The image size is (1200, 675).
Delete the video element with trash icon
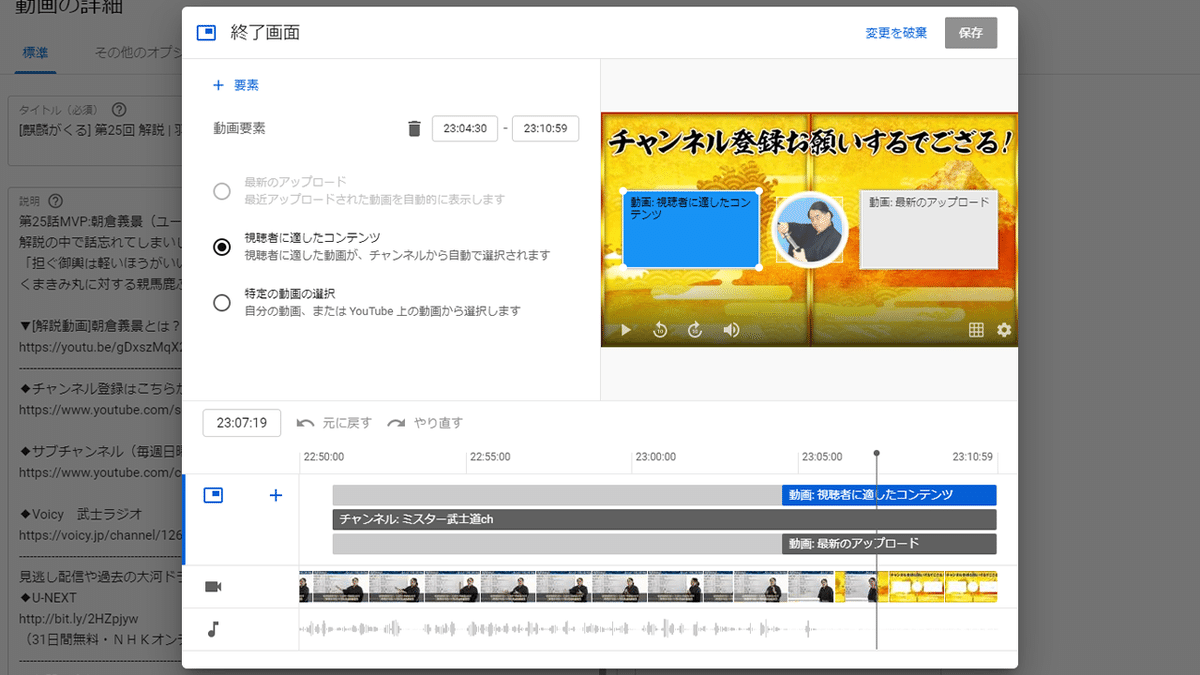click(414, 129)
